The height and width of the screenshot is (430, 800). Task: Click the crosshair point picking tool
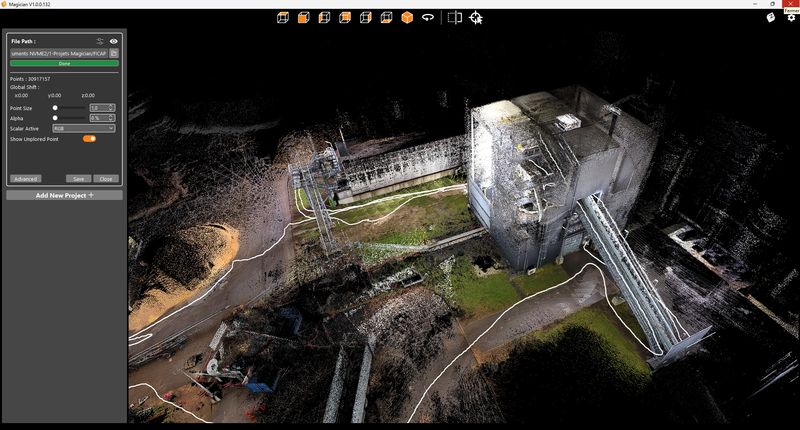(476, 18)
